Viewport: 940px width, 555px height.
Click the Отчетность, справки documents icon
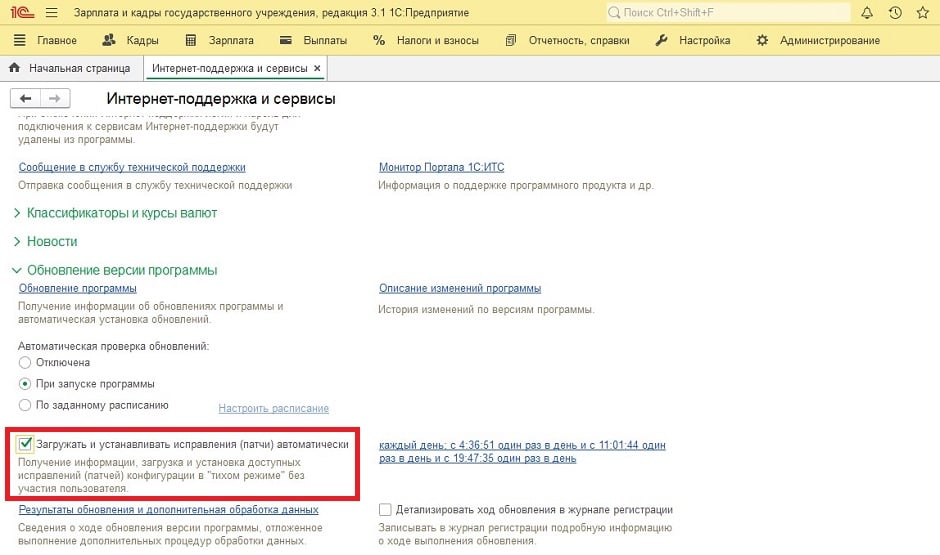[511, 40]
